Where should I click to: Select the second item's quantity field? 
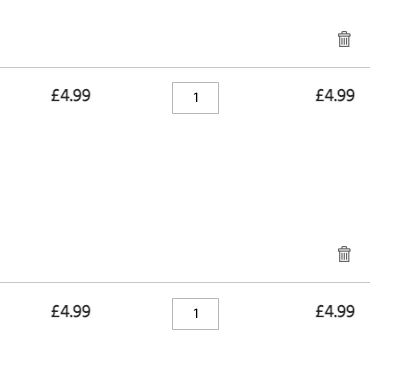pyautogui.click(x=195, y=314)
